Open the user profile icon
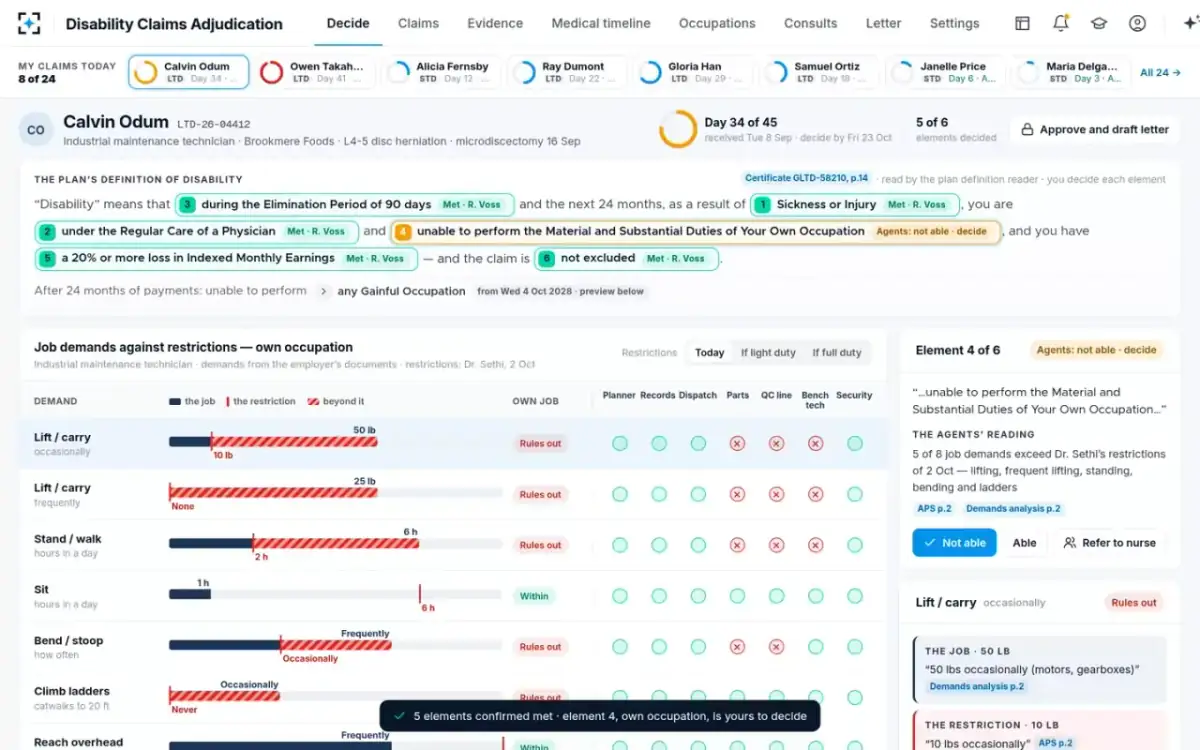Image resolution: width=1200 pixels, height=750 pixels. coord(1137,23)
